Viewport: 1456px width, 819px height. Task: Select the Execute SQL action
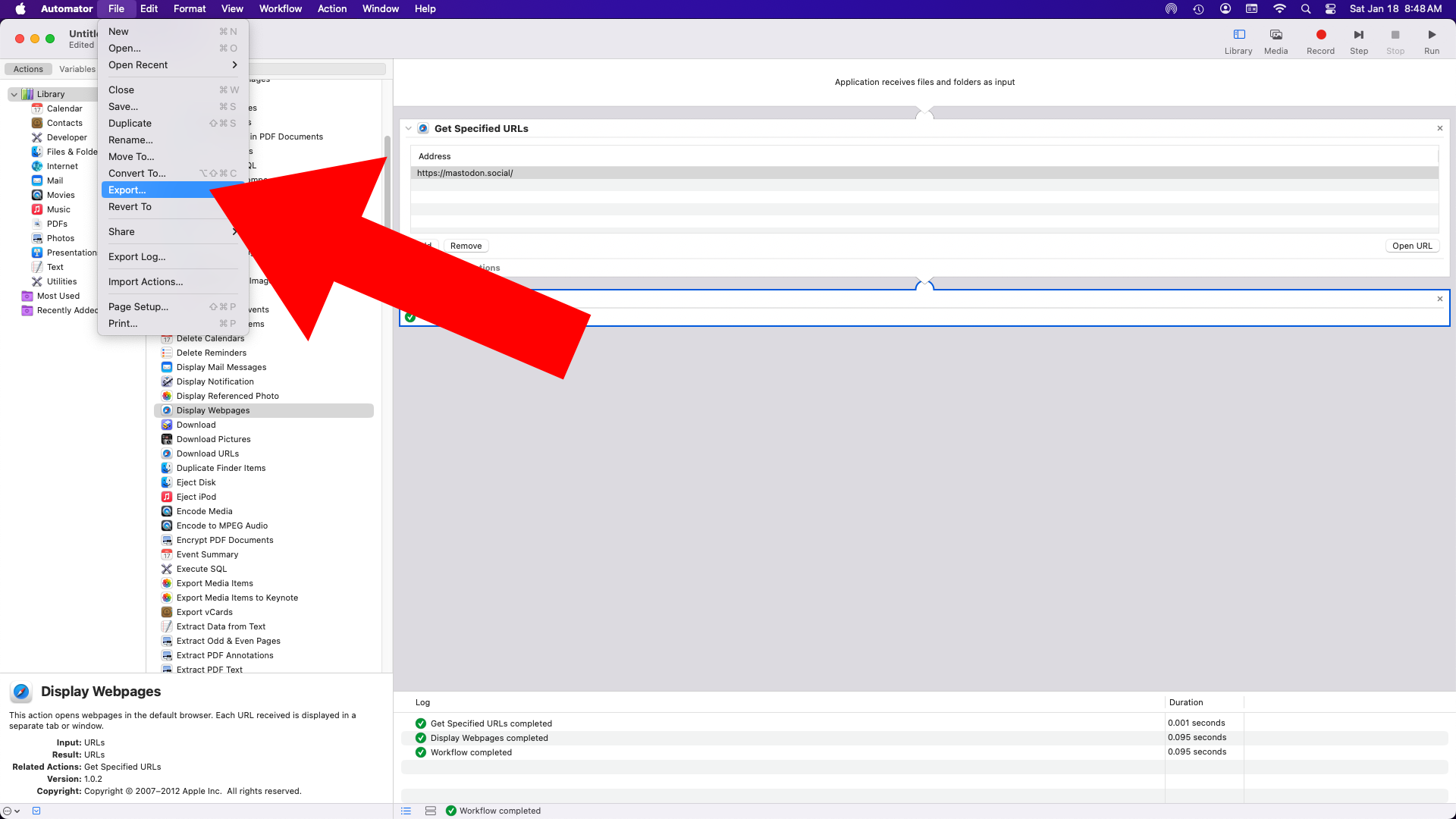pos(201,569)
